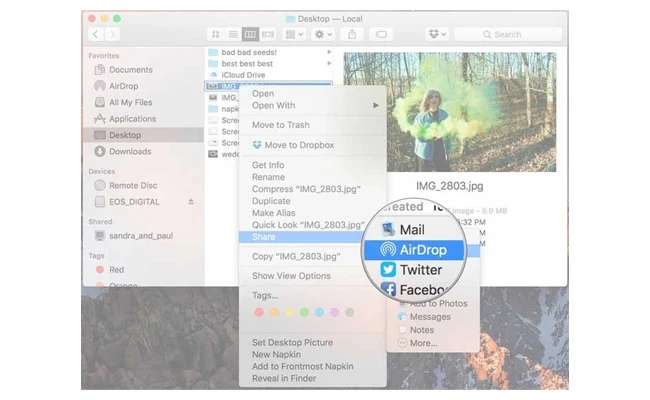Eject the EOS_DIGITAL device
The width and height of the screenshot is (650, 400).
(x=189, y=202)
